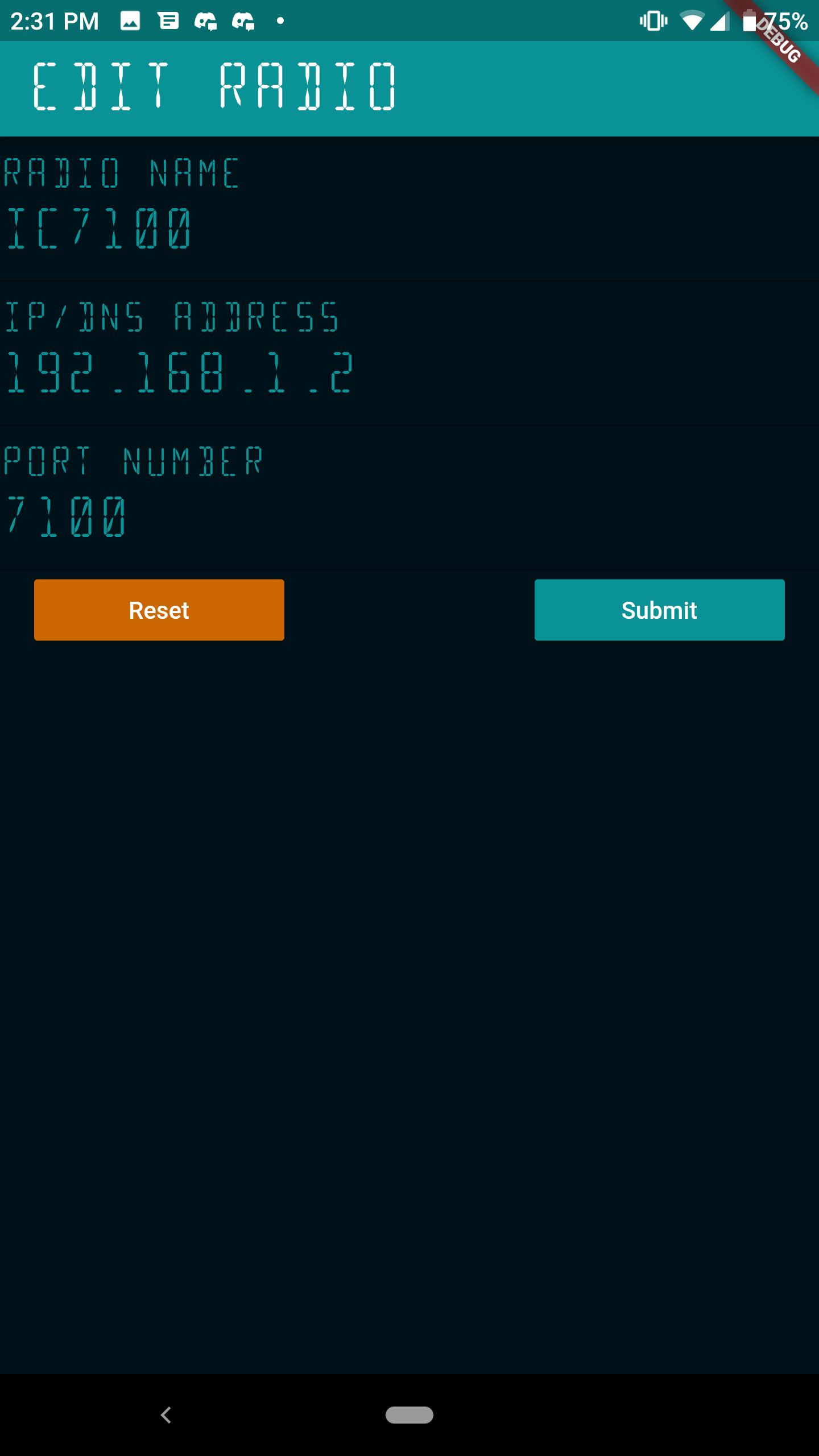Tap the second Discord notification icon
This screenshot has height=1456, width=819.
pos(243,22)
